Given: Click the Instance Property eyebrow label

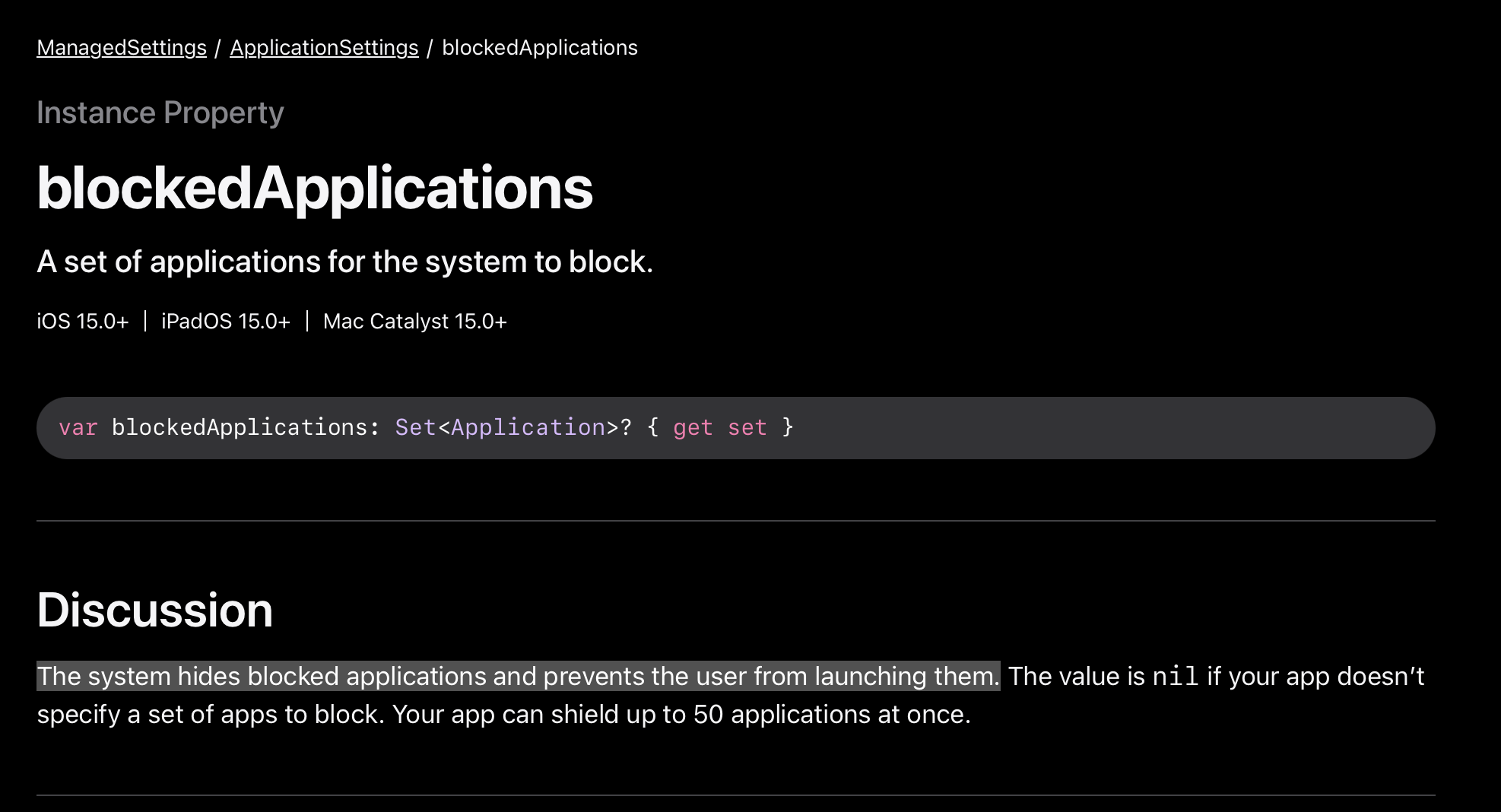Looking at the screenshot, I should coord(160,113).
